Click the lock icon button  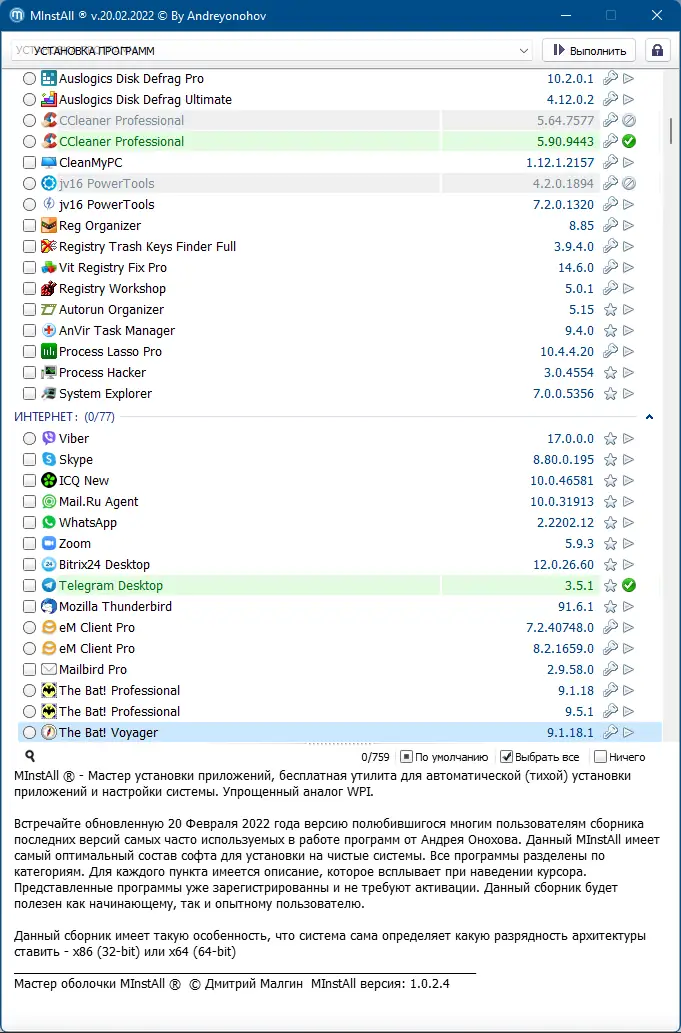point(658,50)
